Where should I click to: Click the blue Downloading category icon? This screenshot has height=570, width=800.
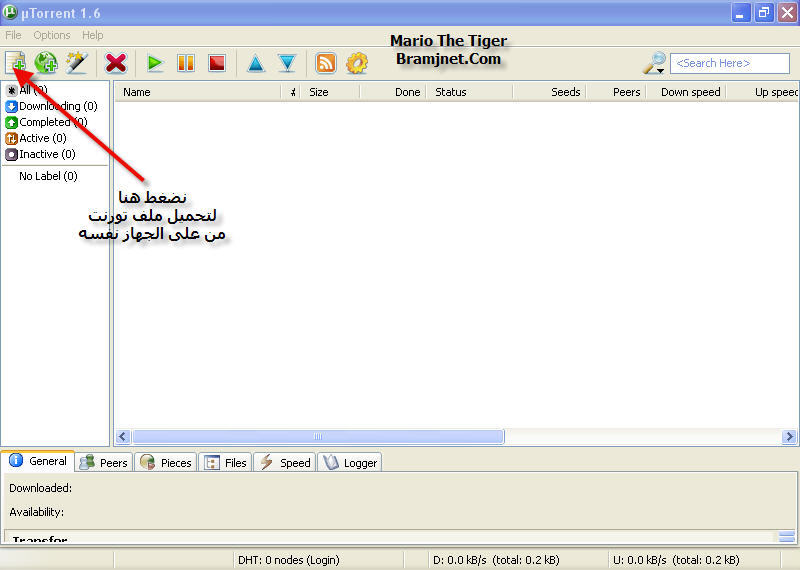(x=11, y=107)
